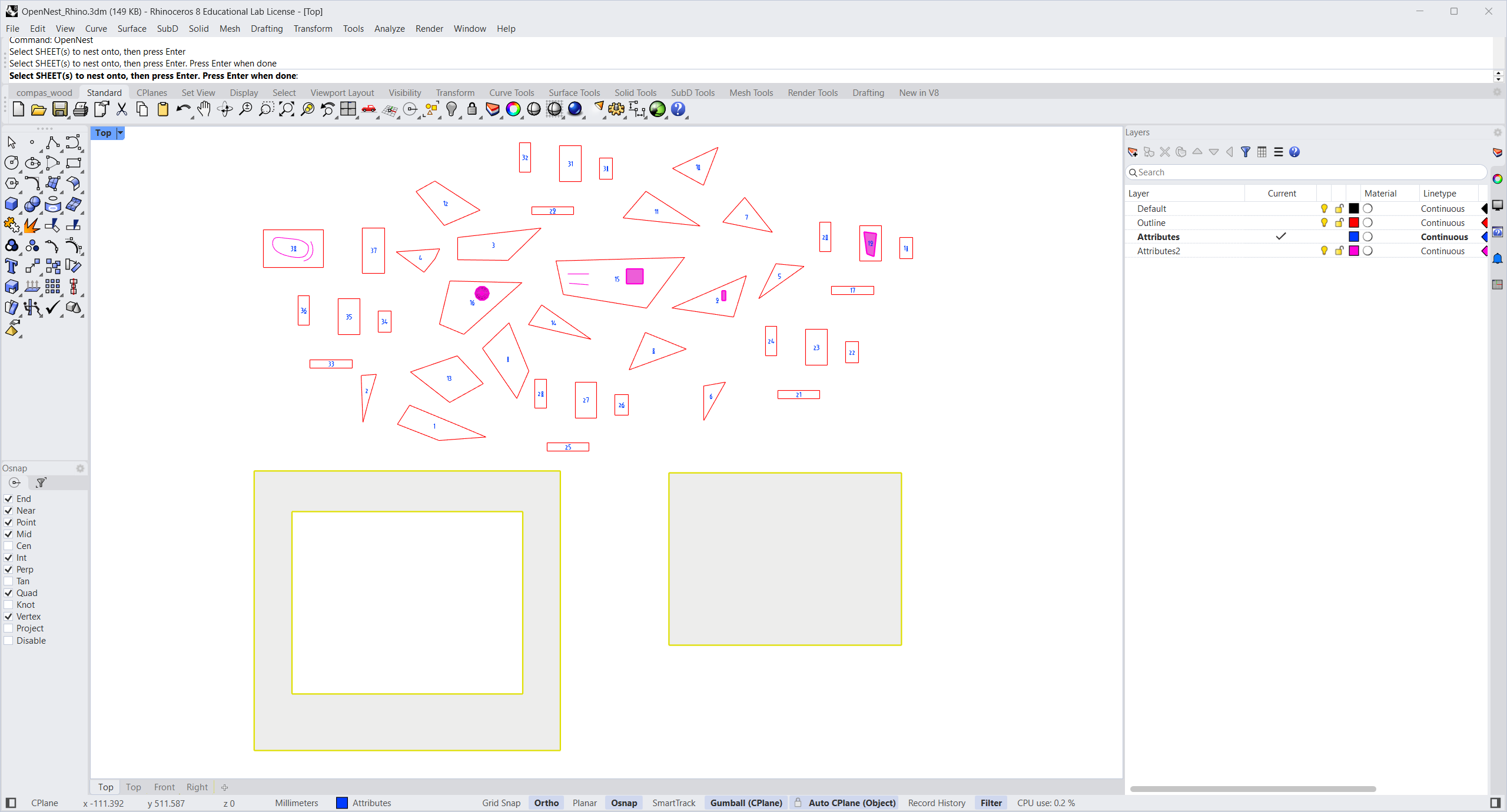Click the red Outline layer color swatch

(1354, 223)
